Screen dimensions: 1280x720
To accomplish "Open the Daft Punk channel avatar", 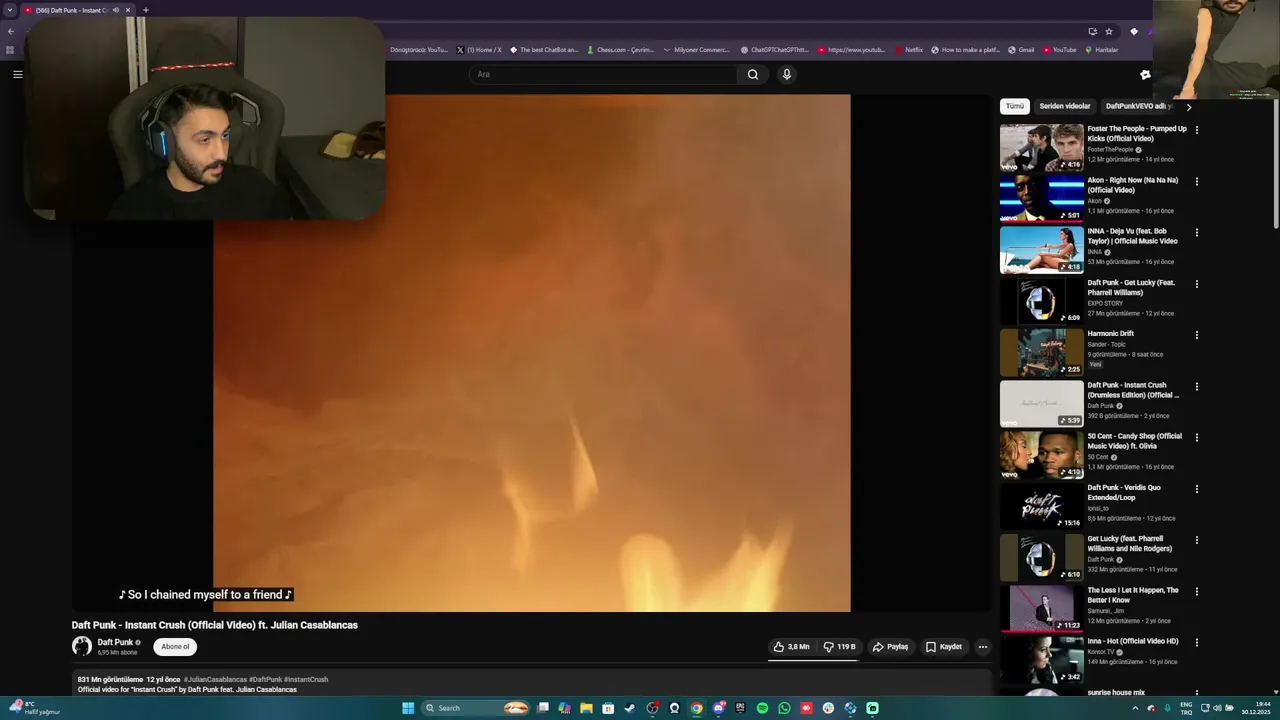I will pyautogui.click(x=82, y=647).
